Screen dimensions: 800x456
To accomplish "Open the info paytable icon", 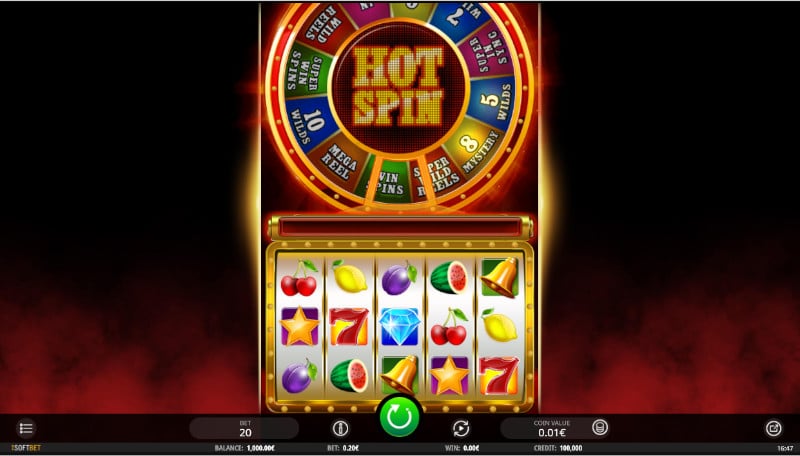I will tap(341, 428).
